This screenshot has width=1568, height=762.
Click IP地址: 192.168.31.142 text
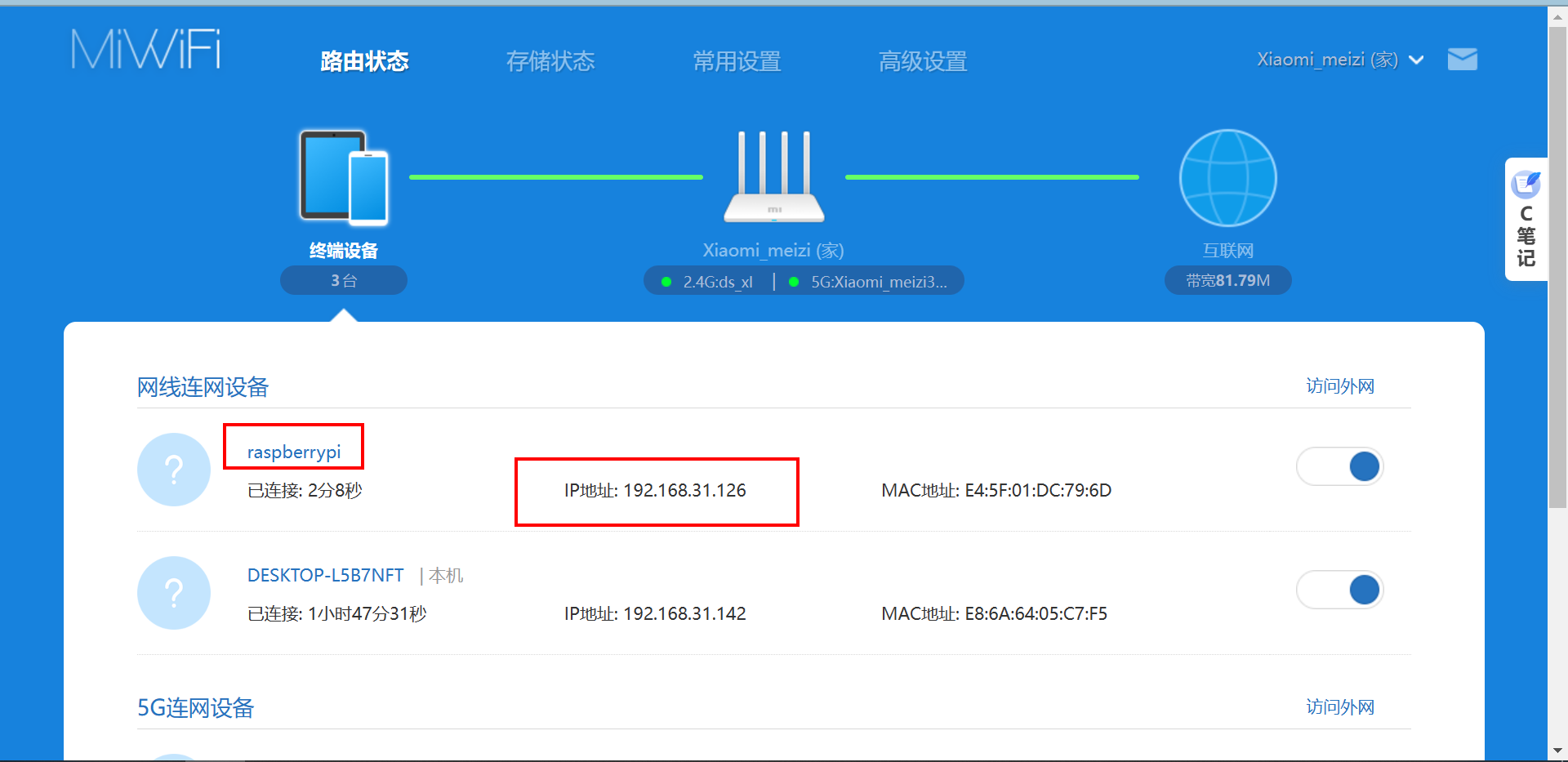(x=655, y=613)
